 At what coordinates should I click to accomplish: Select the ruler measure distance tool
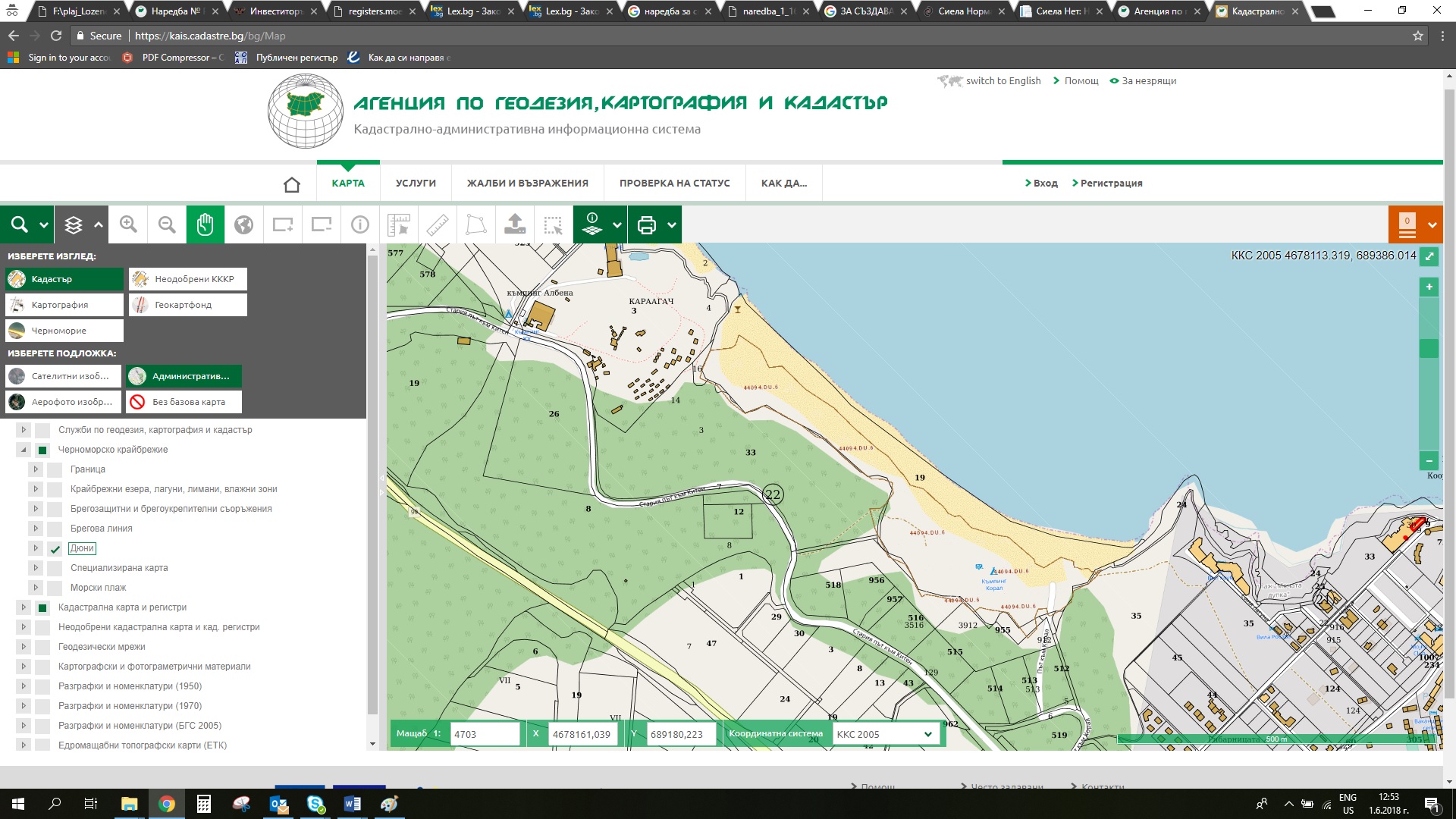tap(438, 224)
